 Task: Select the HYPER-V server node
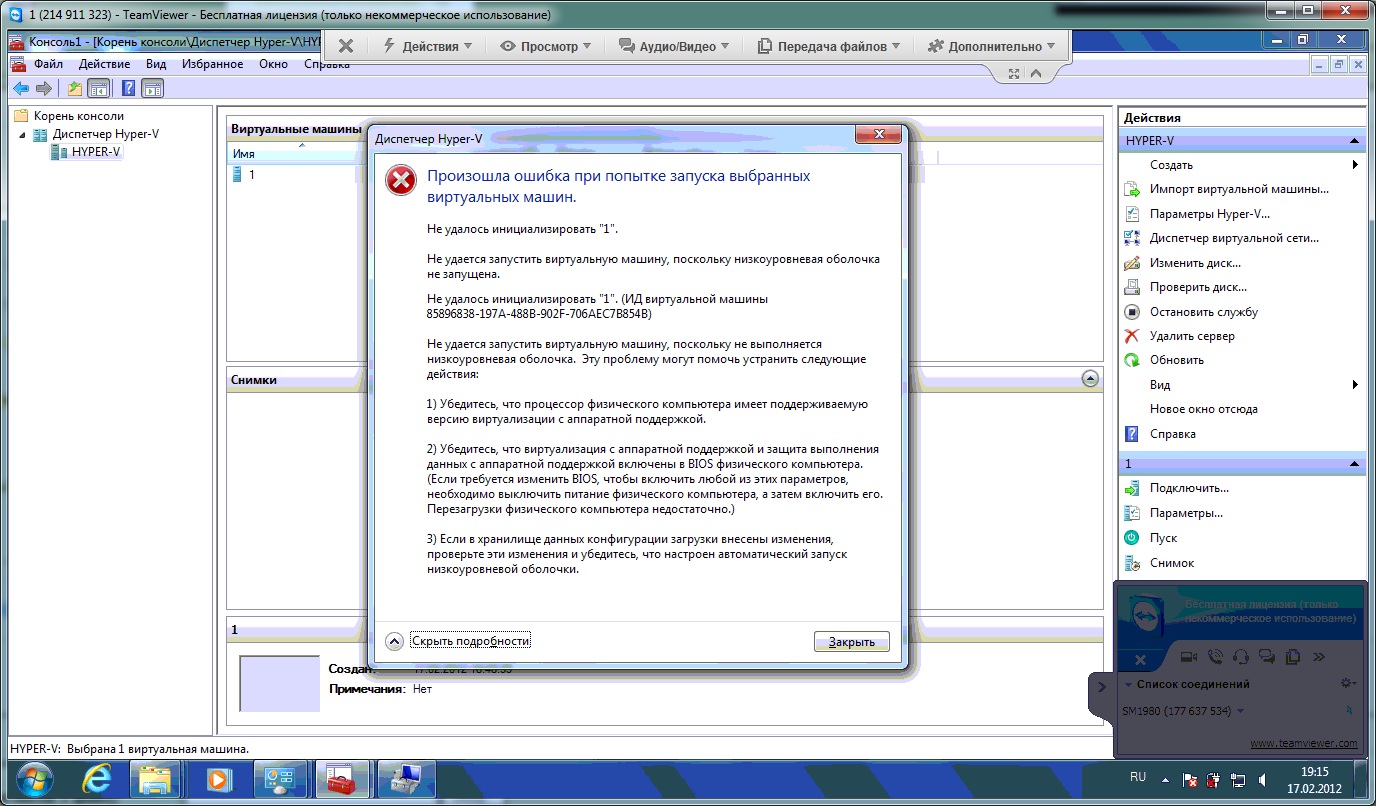96,152
